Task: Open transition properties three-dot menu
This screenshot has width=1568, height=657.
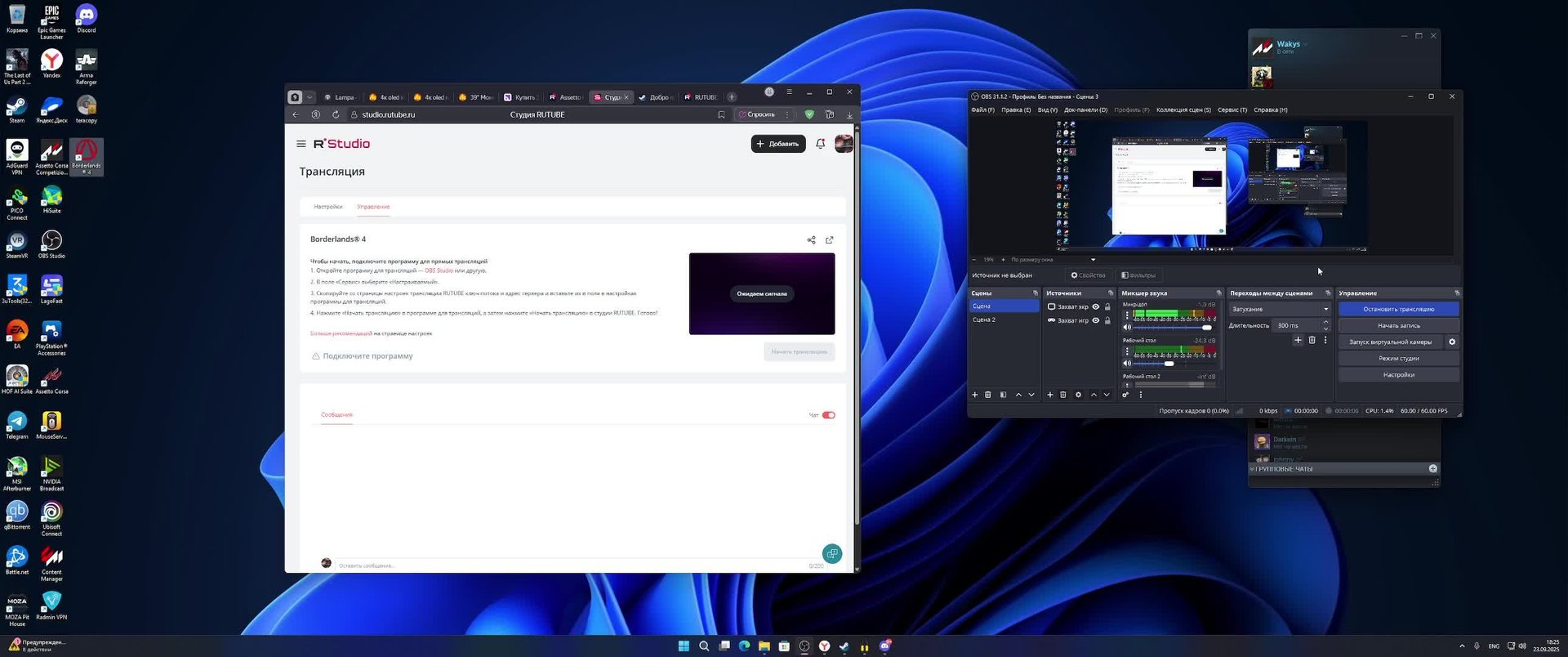Action: [x=1325, y=340]
